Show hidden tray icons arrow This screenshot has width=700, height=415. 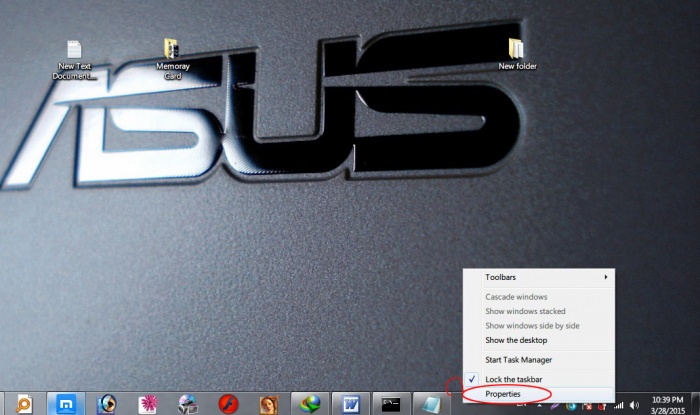[539, 406]
